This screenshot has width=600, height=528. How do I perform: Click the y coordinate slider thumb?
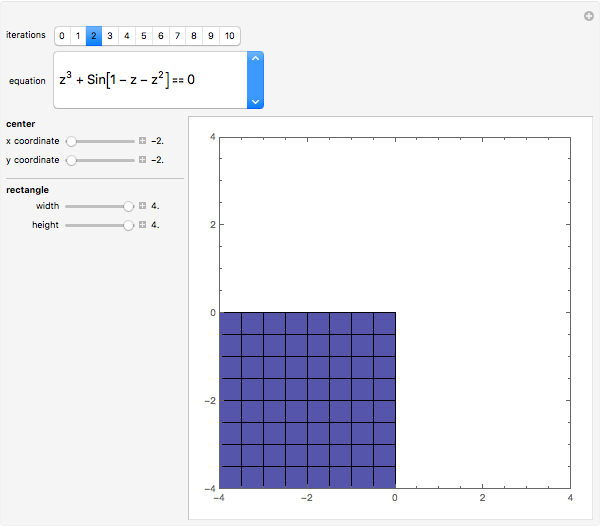71,159
